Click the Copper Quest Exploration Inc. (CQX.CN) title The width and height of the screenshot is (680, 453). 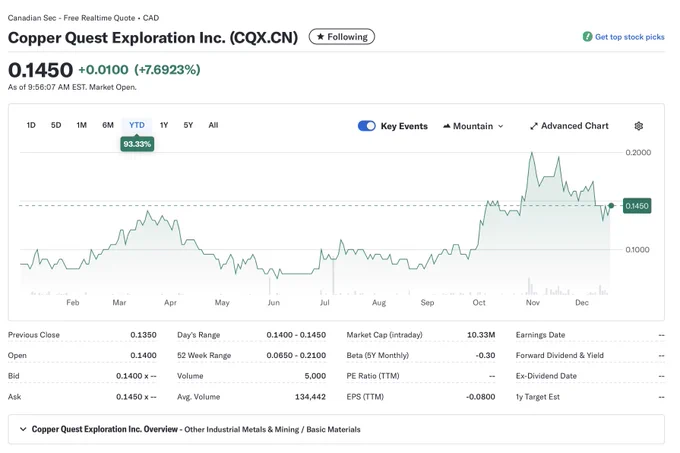pyautogui.click(x=153, y=38)
